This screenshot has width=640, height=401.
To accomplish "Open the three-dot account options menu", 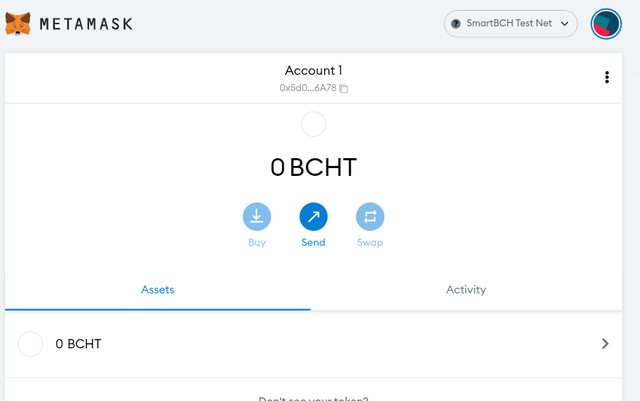I will (x=607, y=77).
